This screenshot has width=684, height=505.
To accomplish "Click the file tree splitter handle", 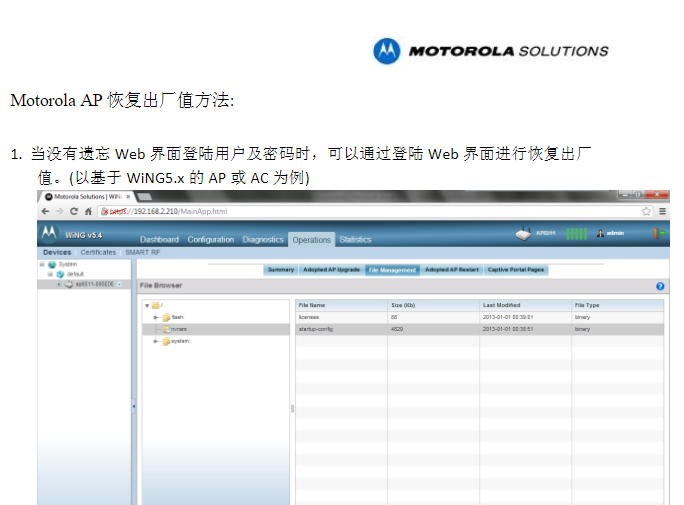I will pos(292,409).
